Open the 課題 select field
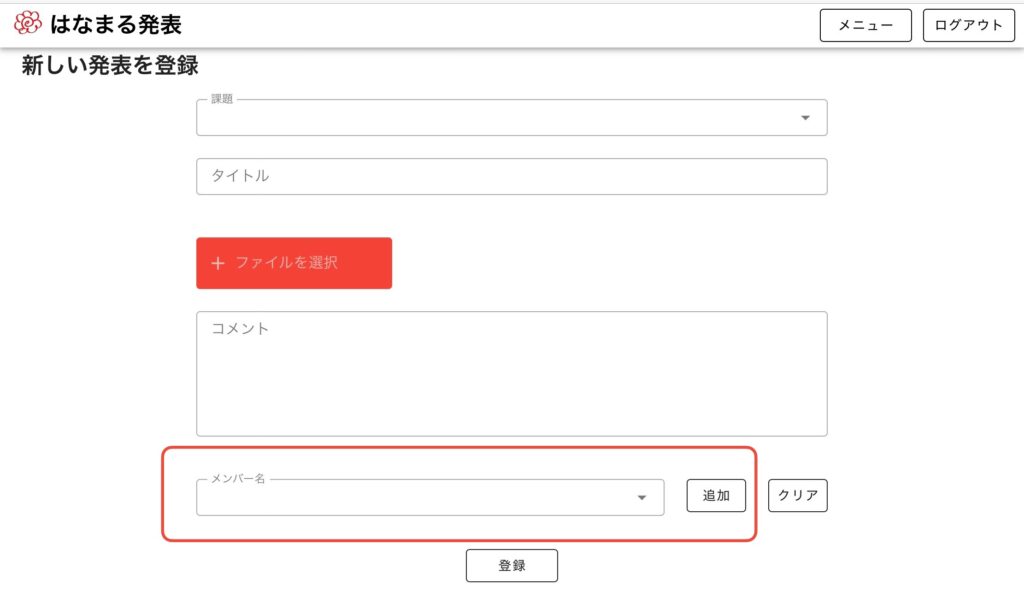Viewport: 1024px width, 609px height. tap(500, 118)
